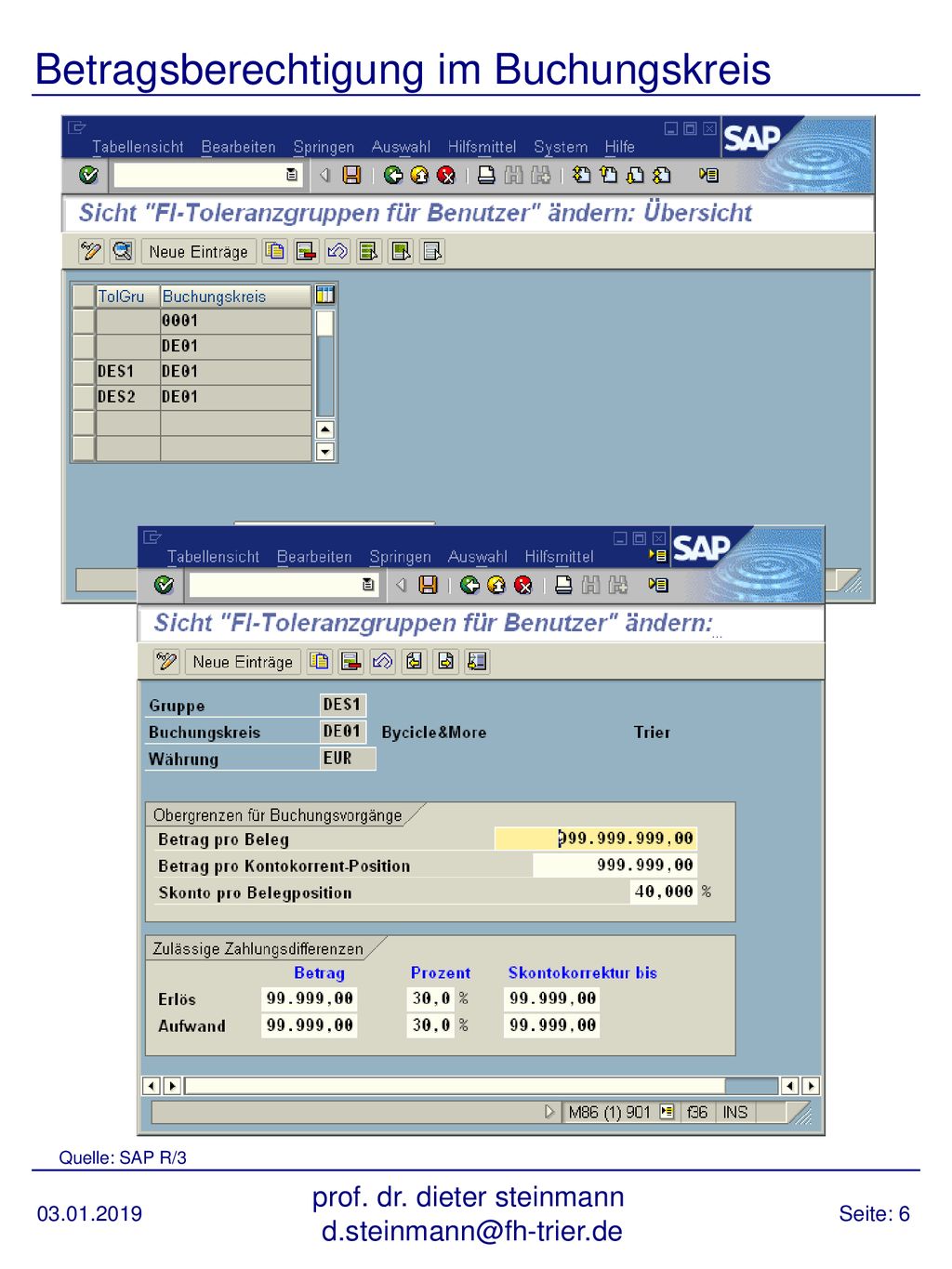Click table scroll down arrow button
Viewport: 952px width, 1269px height.
point(324,452)
